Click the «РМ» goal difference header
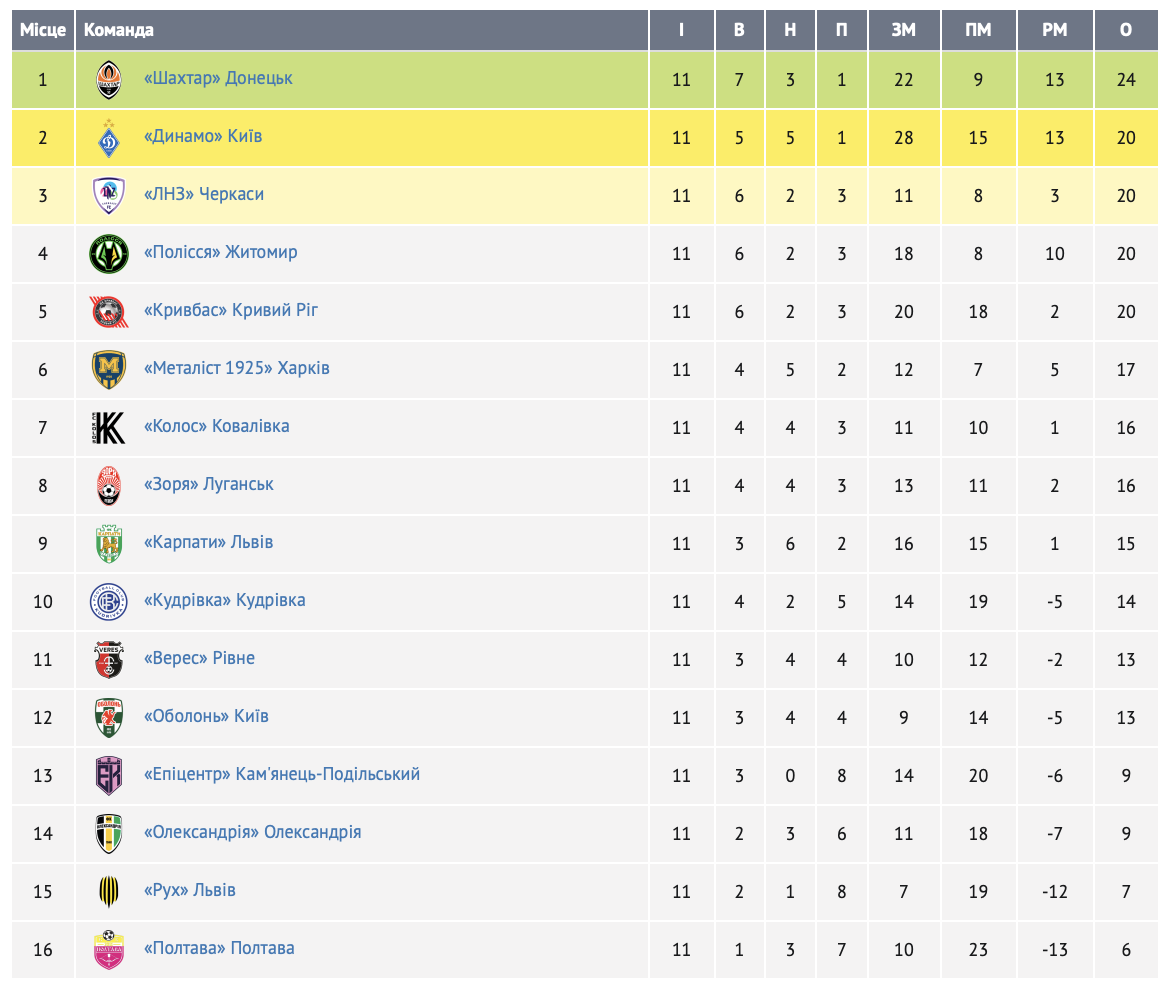The width and height of the screenshot is (1170, 982). pyautogui.click(x=1055, y=30)
